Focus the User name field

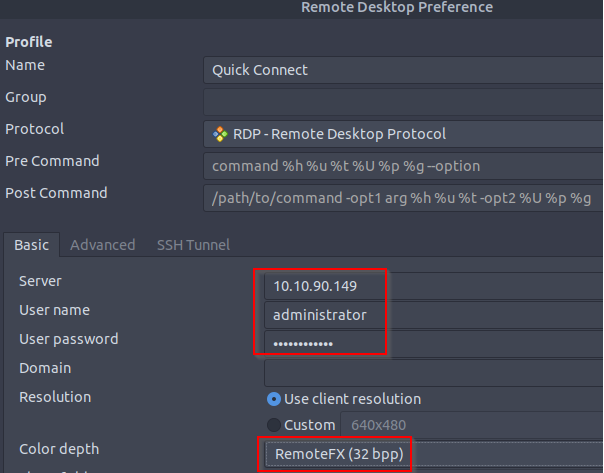click(x=326, y=315)
